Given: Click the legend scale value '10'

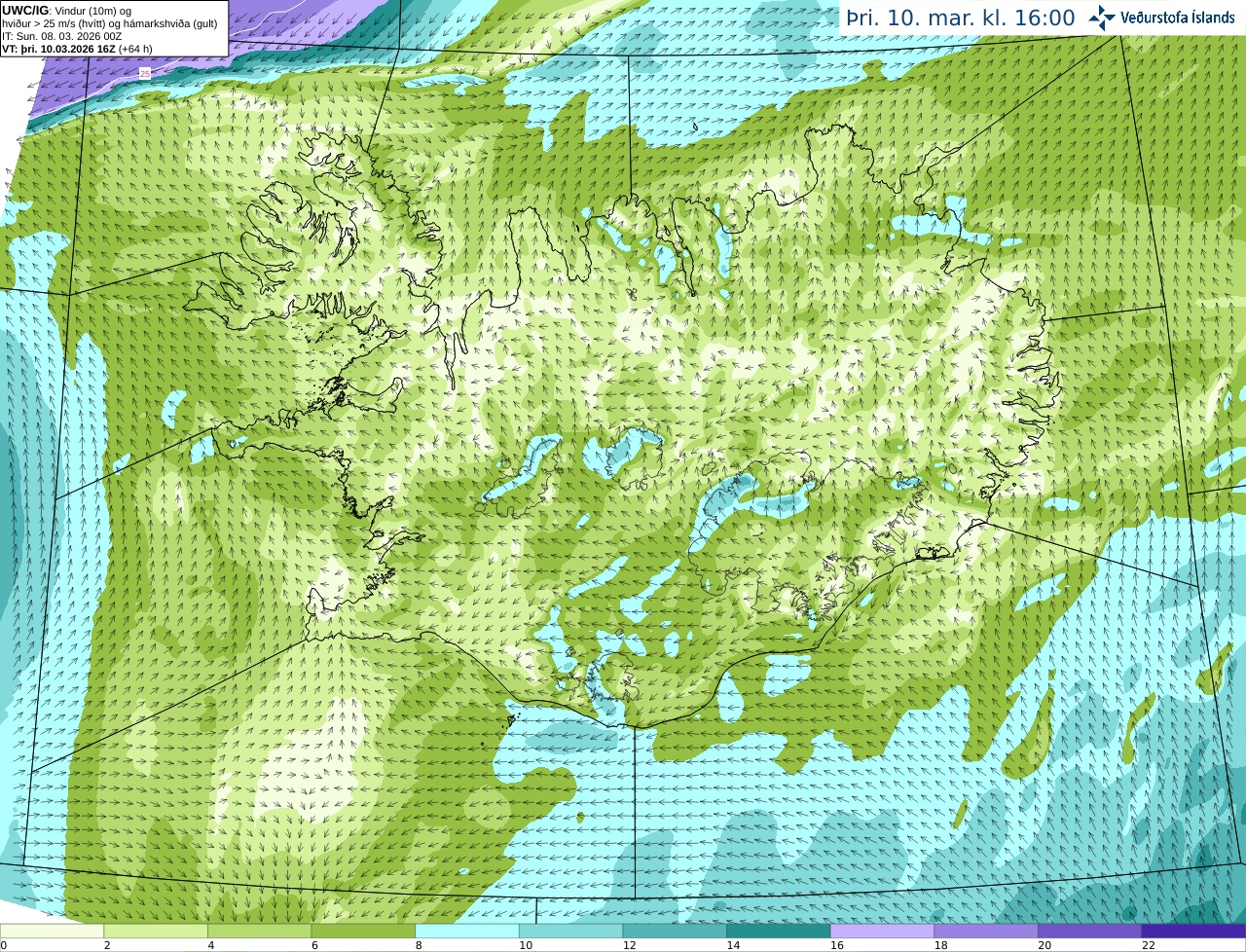Looking at the screenshot, I should 526,945.
